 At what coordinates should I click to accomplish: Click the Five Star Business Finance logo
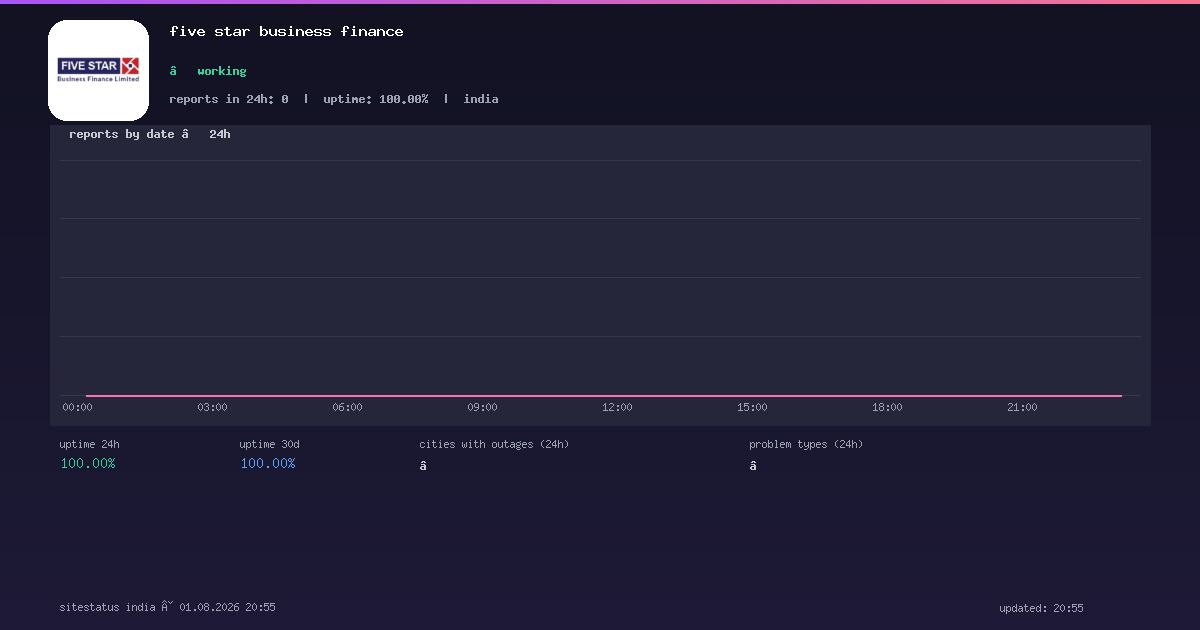(x=98, y=70)
